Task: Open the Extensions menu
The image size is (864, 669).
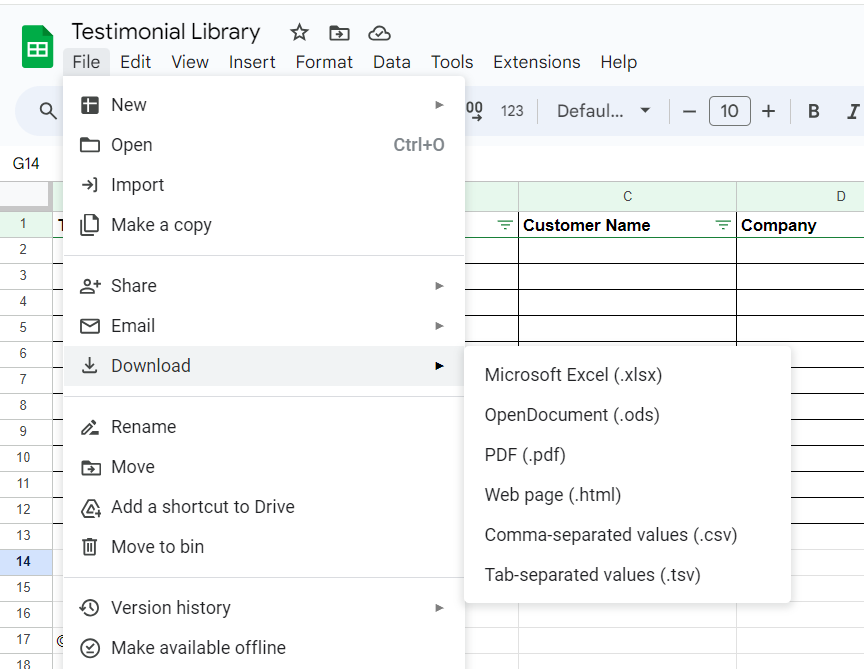Action: [x=537, y=62]
